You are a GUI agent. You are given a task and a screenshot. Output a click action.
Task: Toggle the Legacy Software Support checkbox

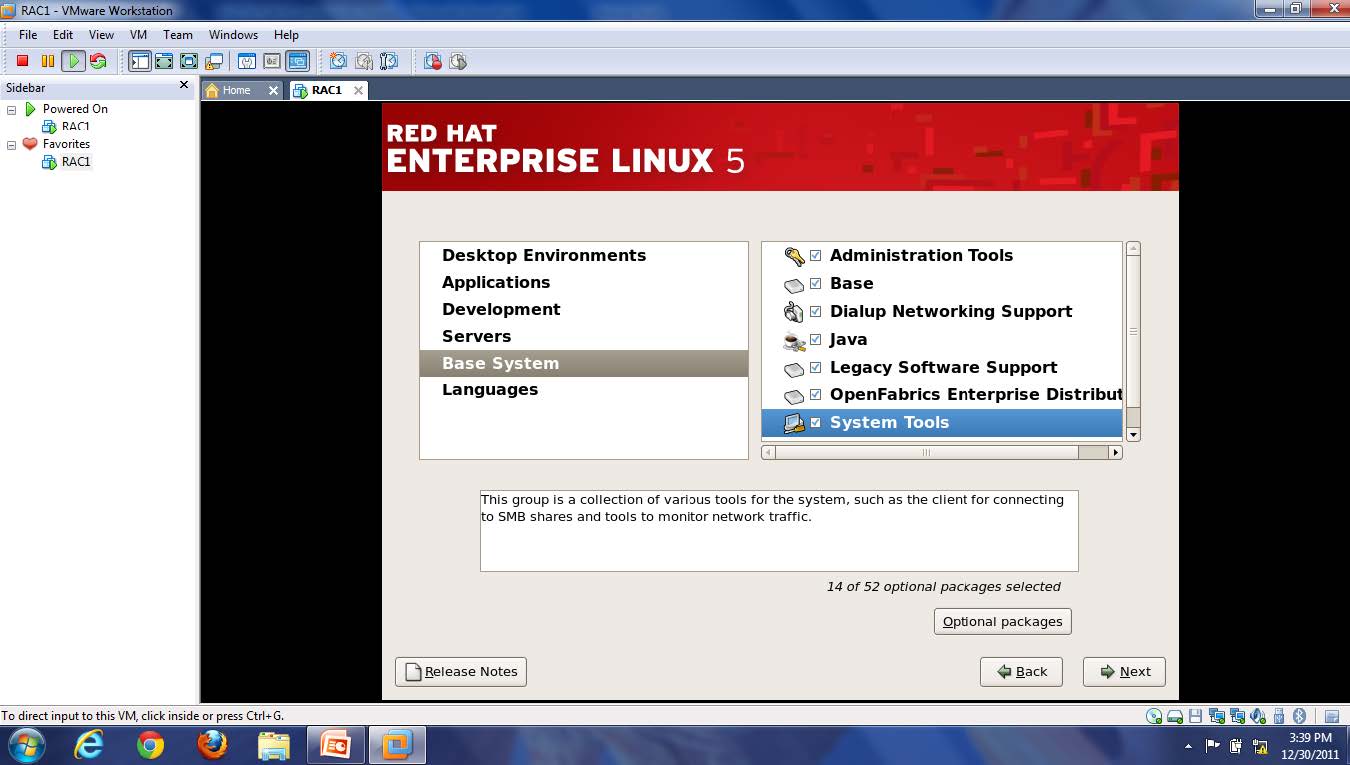815,367
